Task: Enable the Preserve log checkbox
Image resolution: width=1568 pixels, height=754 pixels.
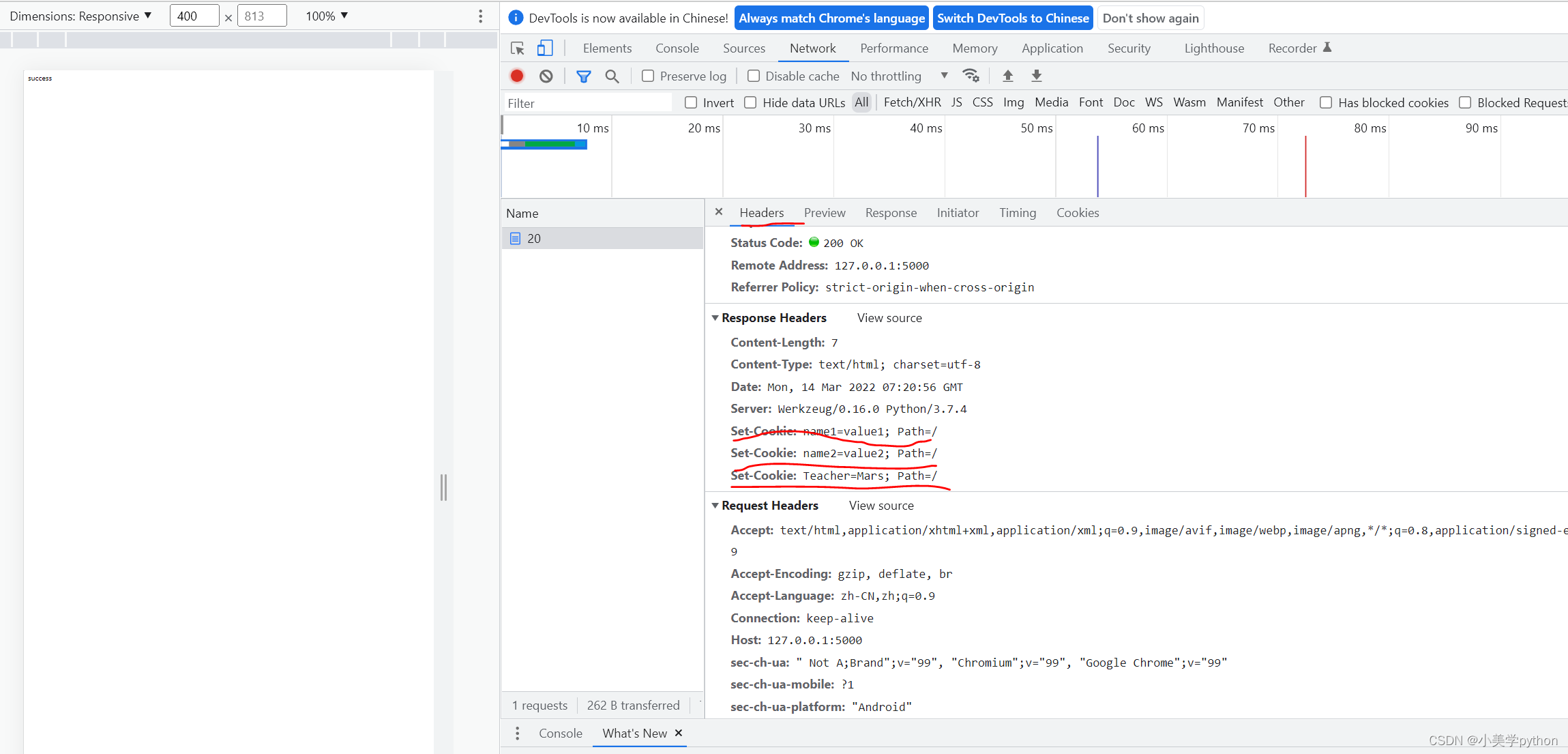Action: point(648,76)
